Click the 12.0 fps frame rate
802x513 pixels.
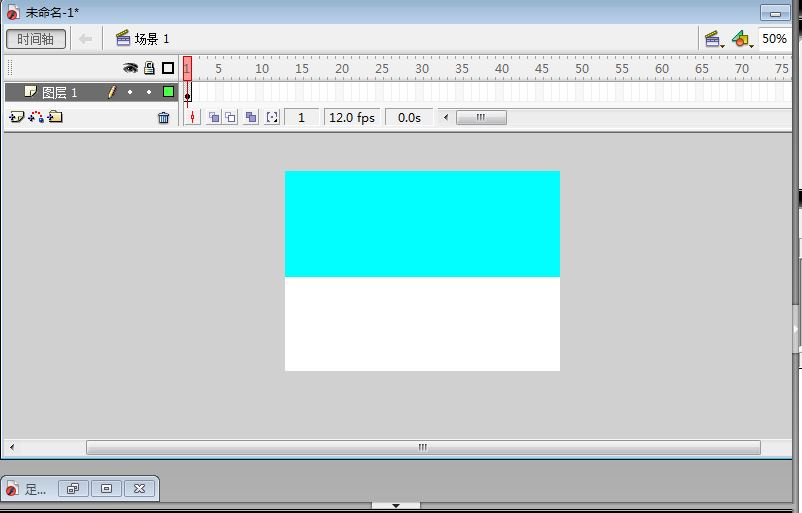[x=352, y=118]
